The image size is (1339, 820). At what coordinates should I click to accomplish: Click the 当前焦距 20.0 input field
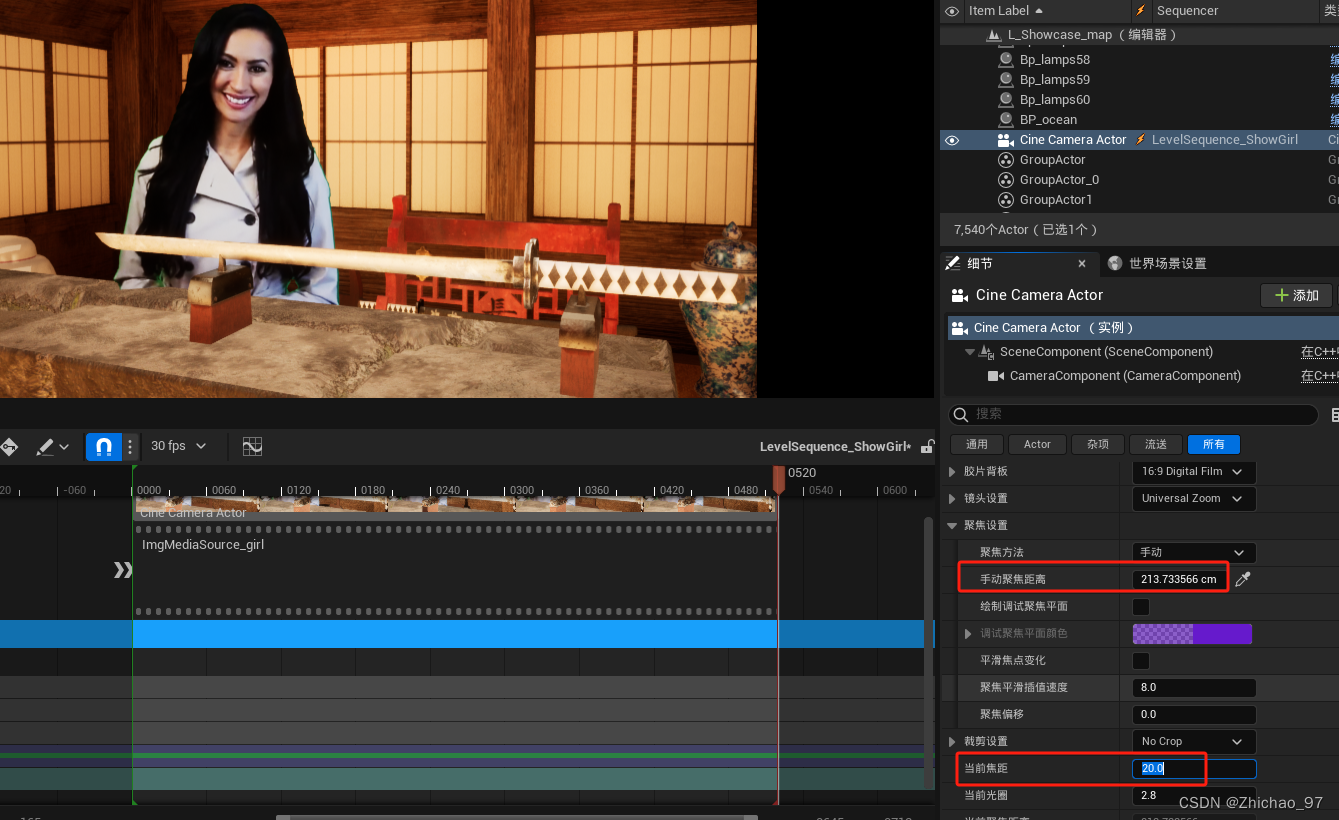point(1194,768)
